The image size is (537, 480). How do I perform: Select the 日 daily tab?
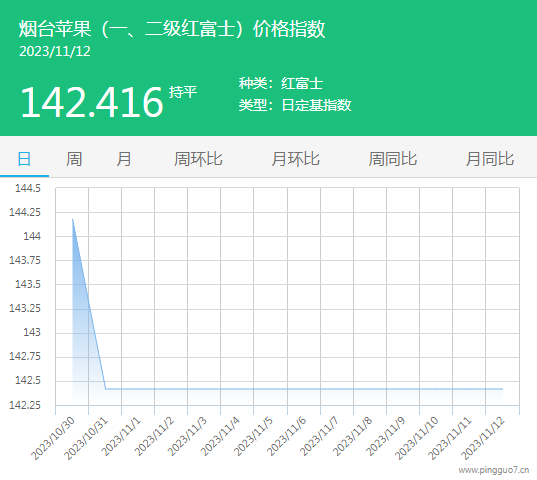tap(24, 159)
